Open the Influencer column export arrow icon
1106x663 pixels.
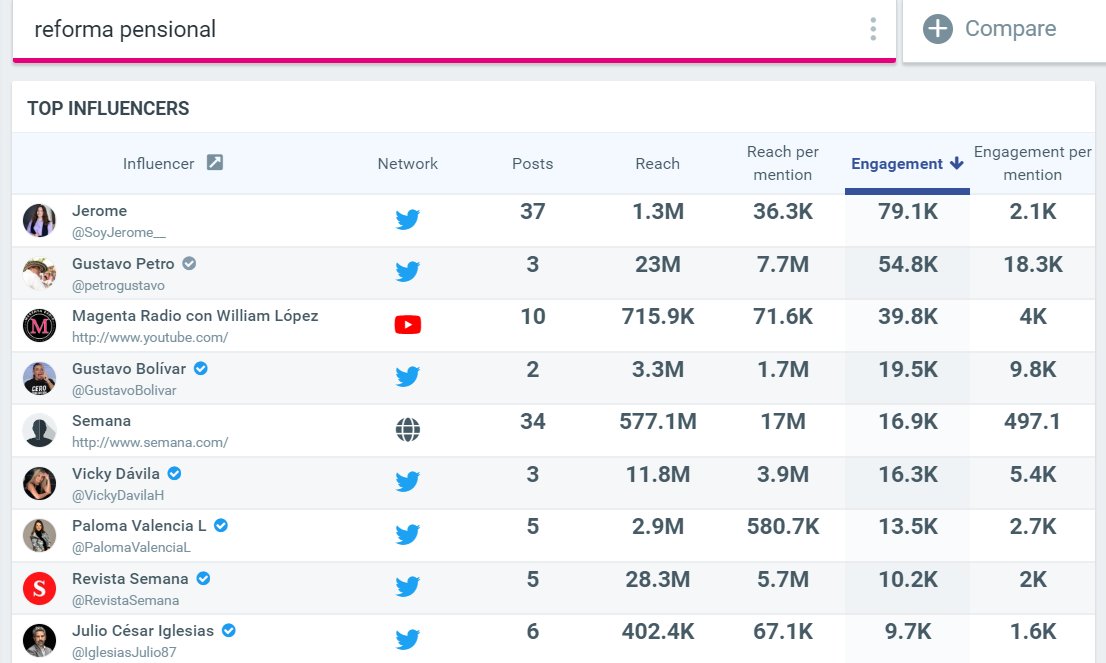click(x=214, y=163)
